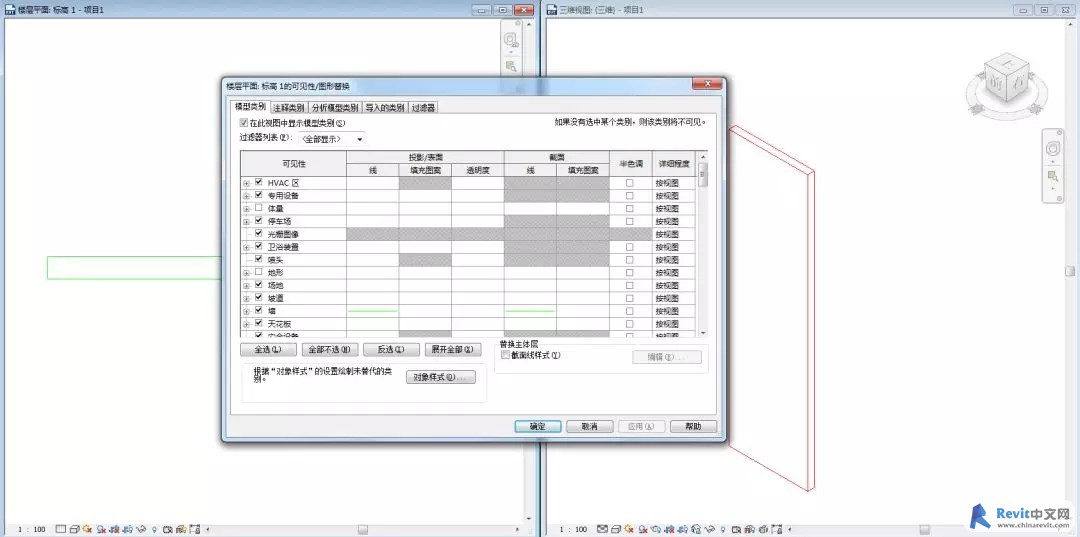Switch to the 过滤器 tab
This screenshot has width=1080, height=537.
[424, 107]
